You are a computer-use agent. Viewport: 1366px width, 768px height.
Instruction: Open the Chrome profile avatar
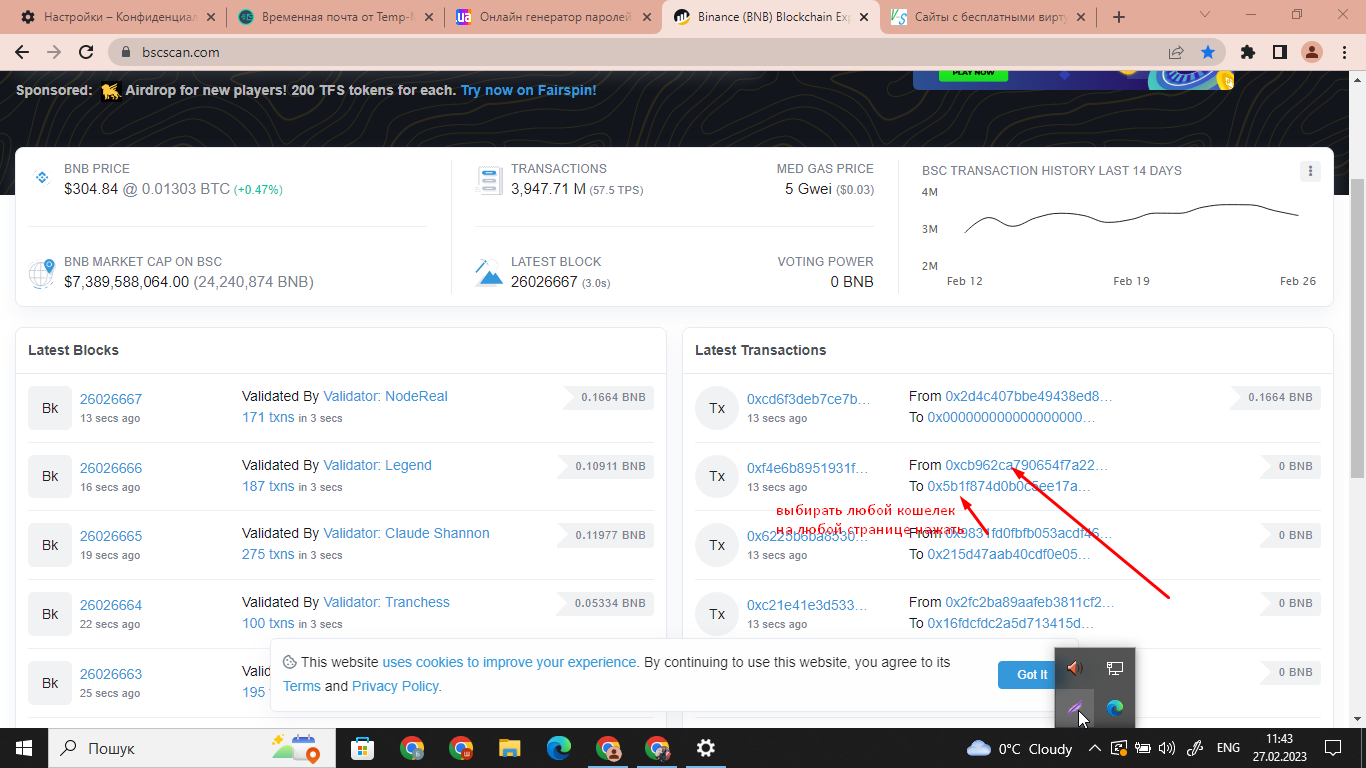click(x=1312, y=52)
